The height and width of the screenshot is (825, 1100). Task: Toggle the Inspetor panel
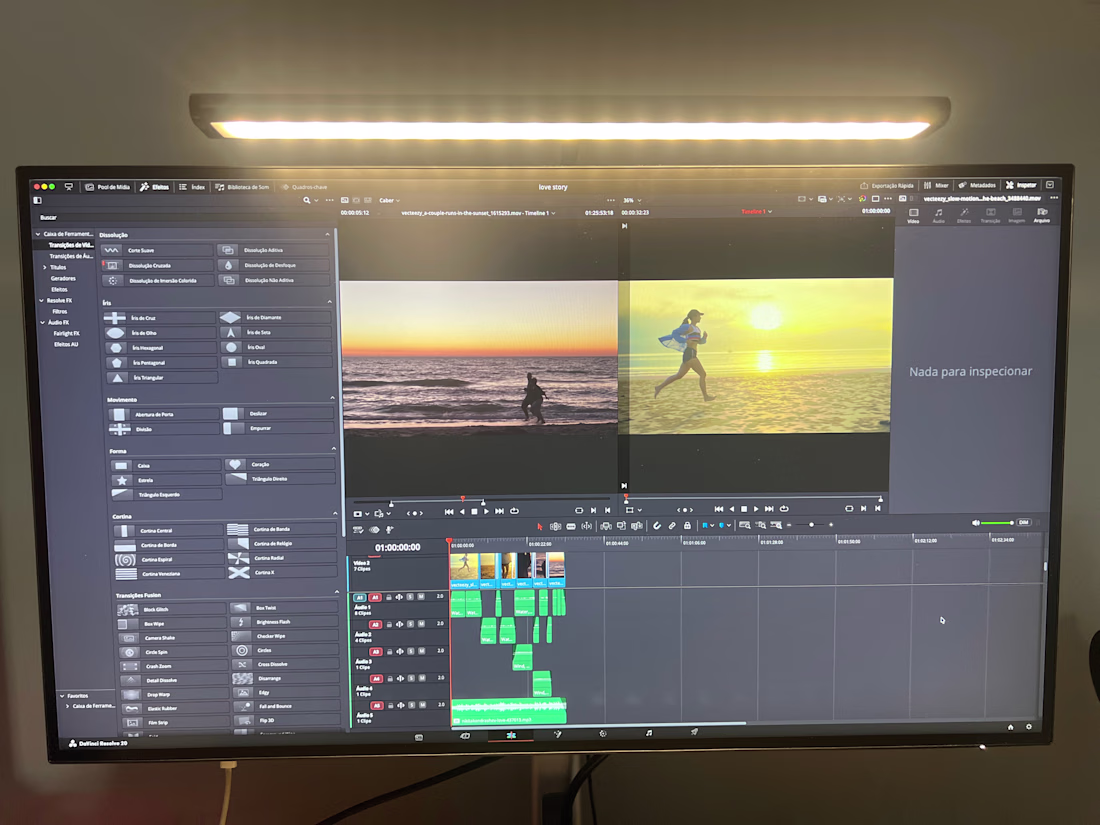[x=1021, y=185]
